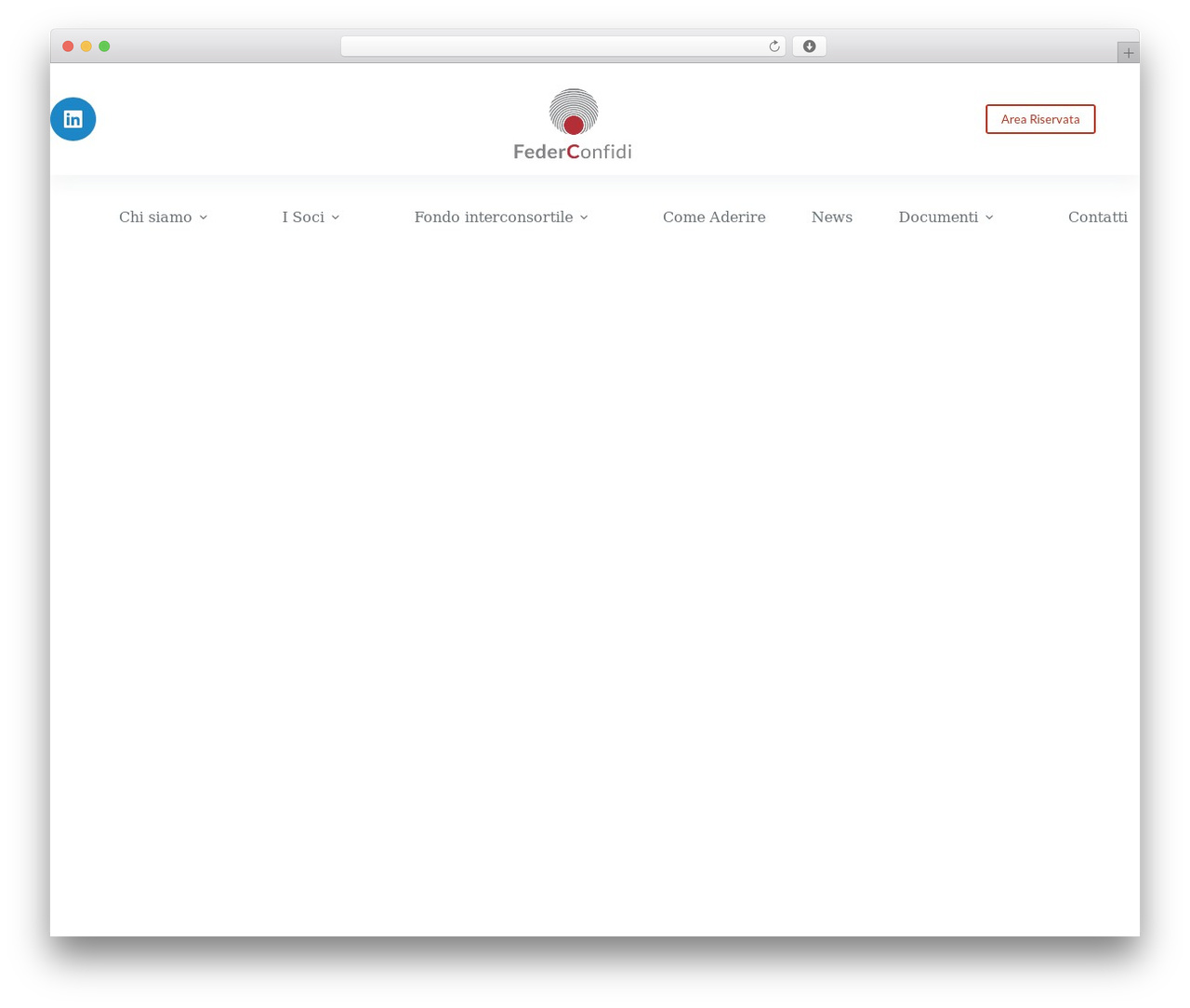Maximize the window with the green button

pyautogui.click(x=104, y=46)
